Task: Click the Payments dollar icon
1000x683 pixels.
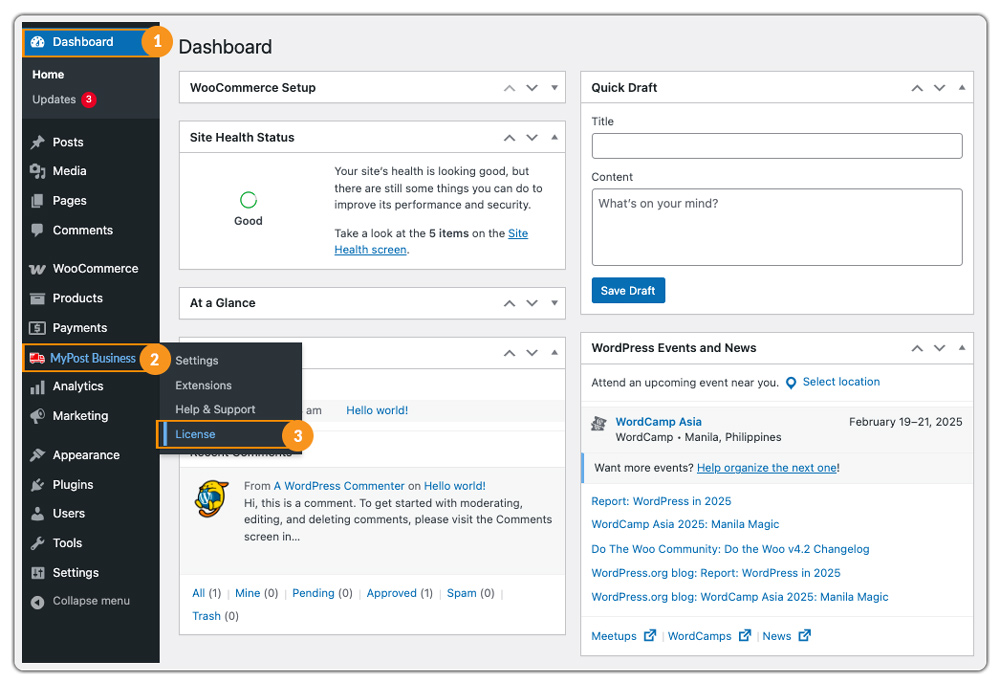Action: (38, 328)
